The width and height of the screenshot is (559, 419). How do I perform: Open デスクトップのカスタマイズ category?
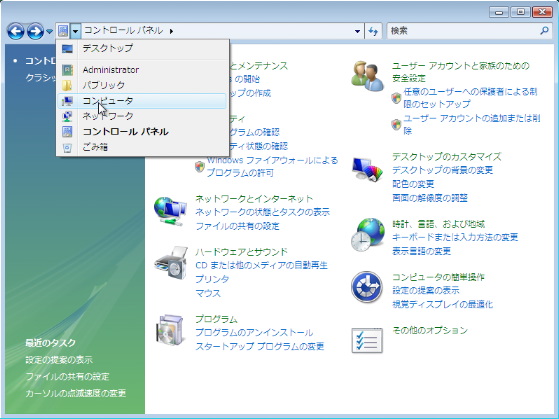[447, 157]
